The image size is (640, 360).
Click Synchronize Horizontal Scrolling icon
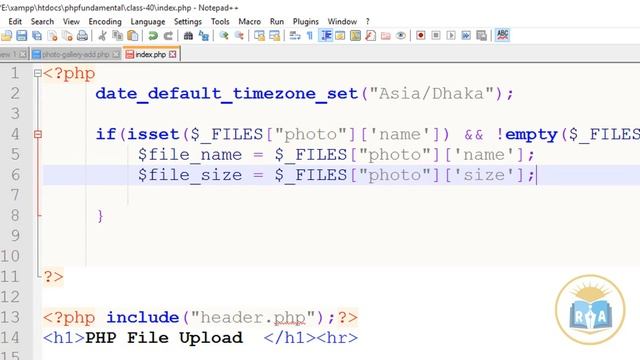(x=275, y=36)
